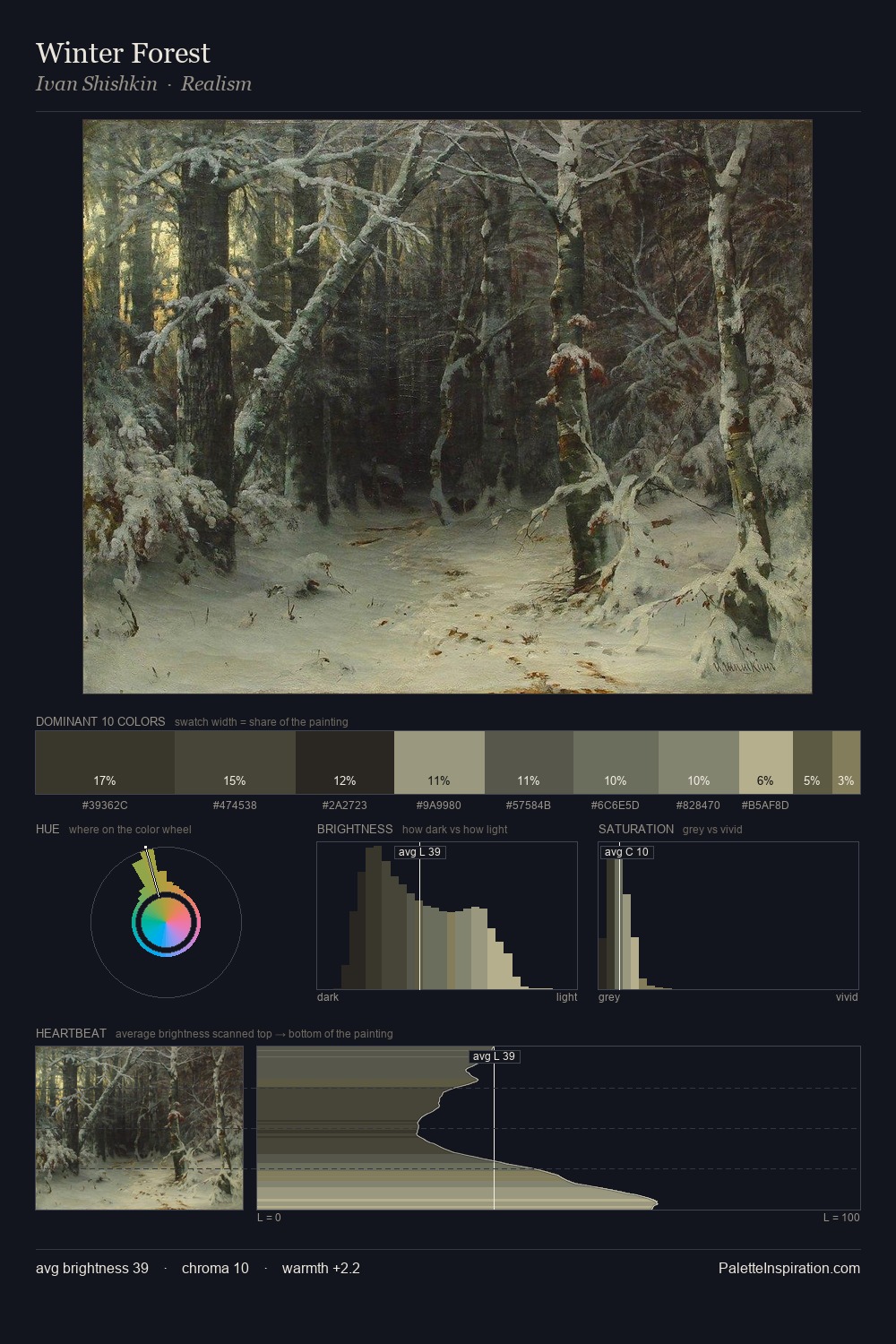Viewport: 896px width, 1344px height.
Task: Click the Saturation histogram chart
Action: click(728, 916)
